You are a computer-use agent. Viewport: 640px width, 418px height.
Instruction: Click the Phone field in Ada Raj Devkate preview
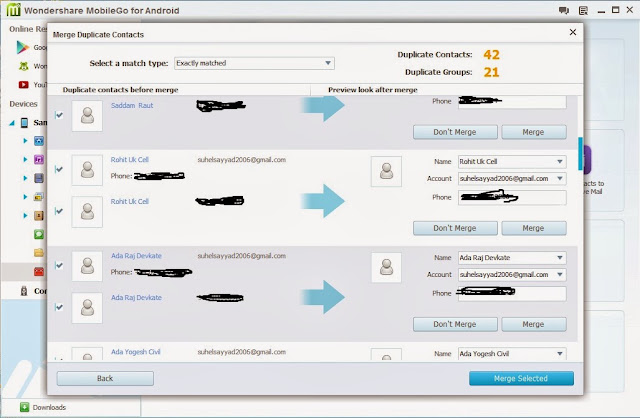tap(512, 293)
